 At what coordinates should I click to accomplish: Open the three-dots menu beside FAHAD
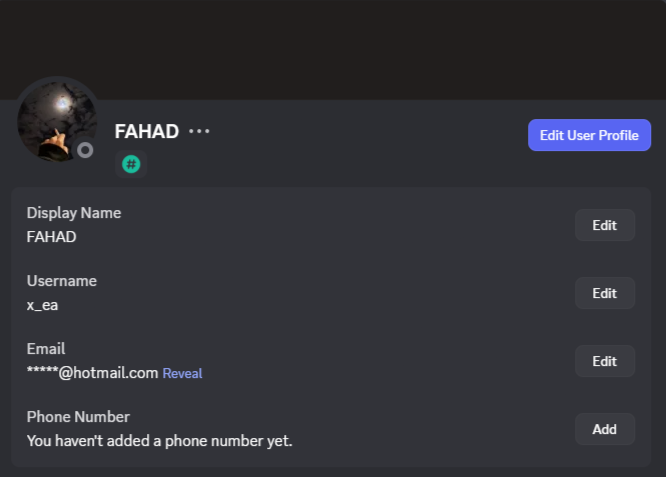click(x=199, y=132)
